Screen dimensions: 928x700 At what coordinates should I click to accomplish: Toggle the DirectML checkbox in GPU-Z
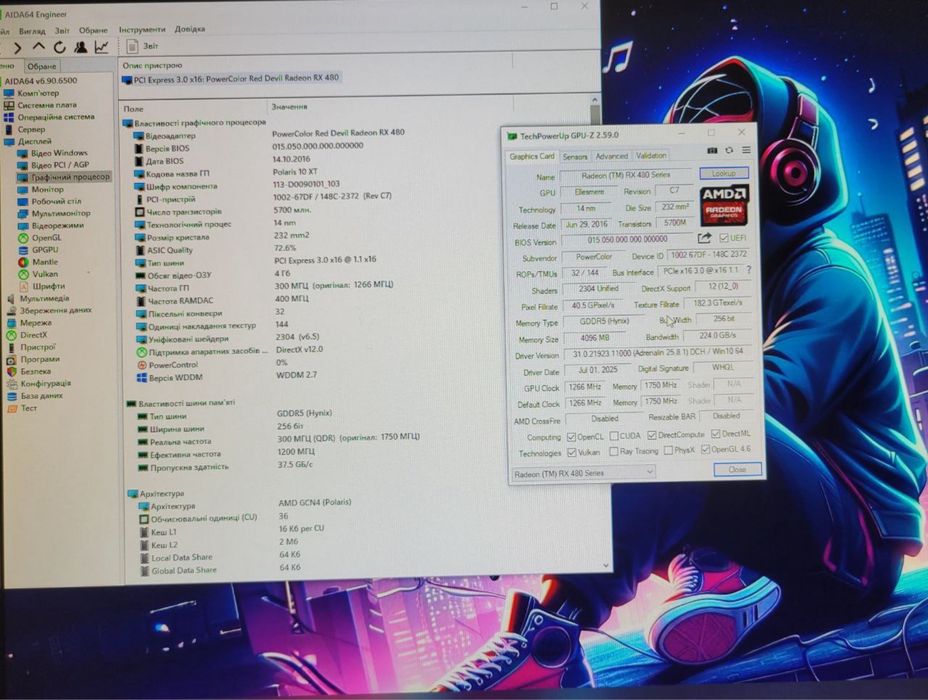click(716, 434)
